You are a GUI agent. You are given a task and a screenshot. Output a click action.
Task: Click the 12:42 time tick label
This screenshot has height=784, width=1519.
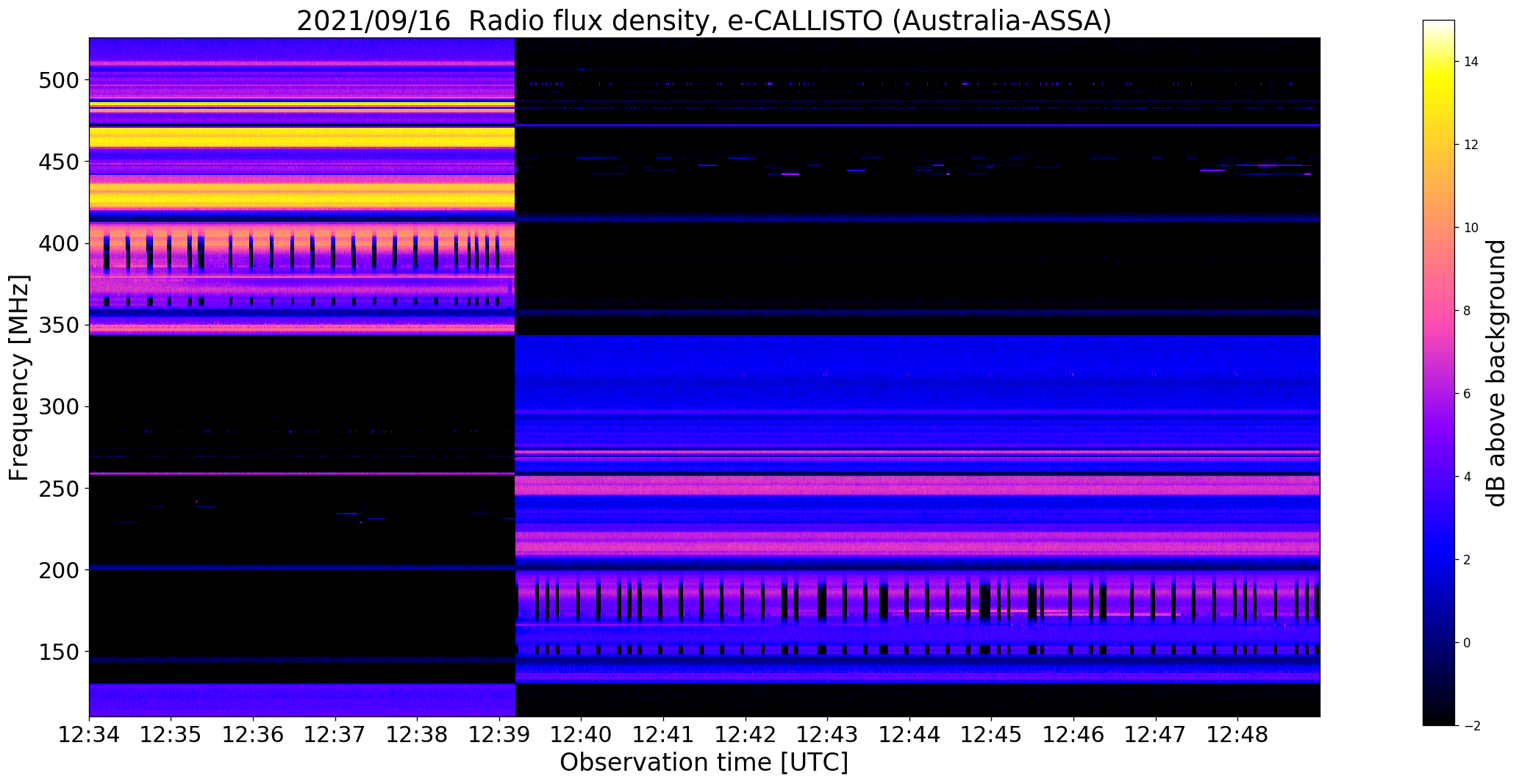[x=746, y=735]
